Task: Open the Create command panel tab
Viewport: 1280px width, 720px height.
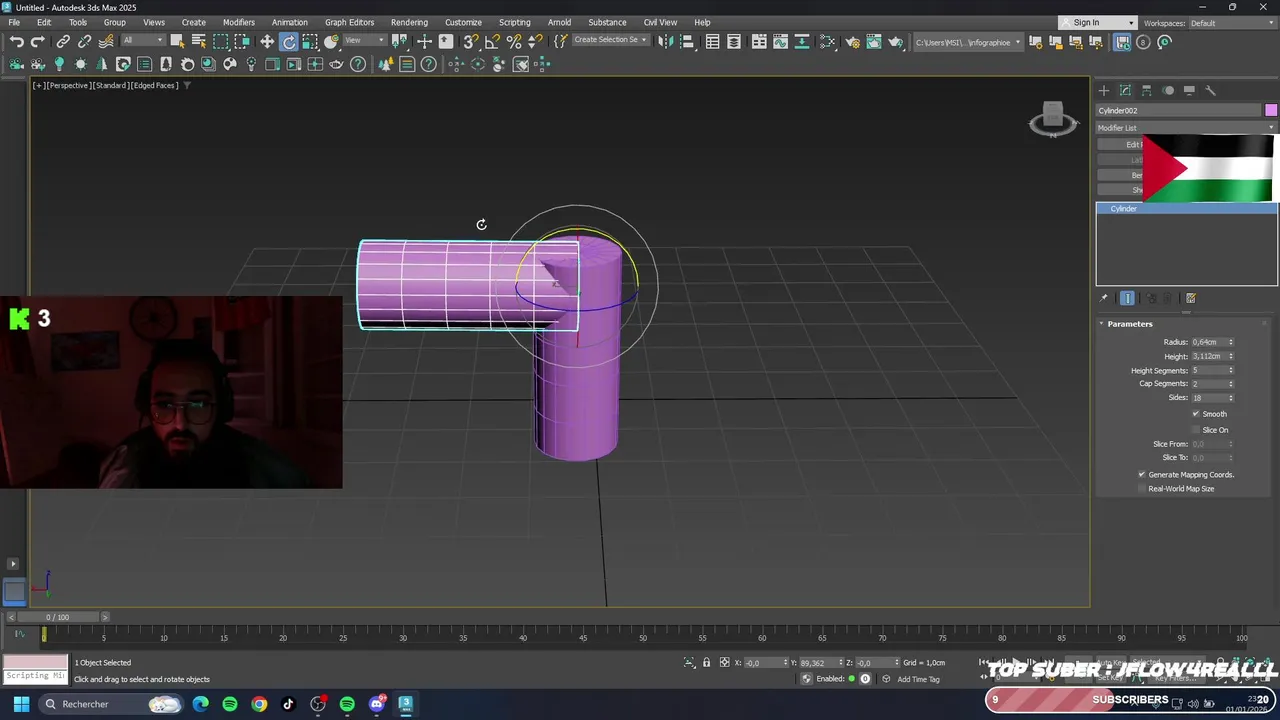Action: 1104,90
